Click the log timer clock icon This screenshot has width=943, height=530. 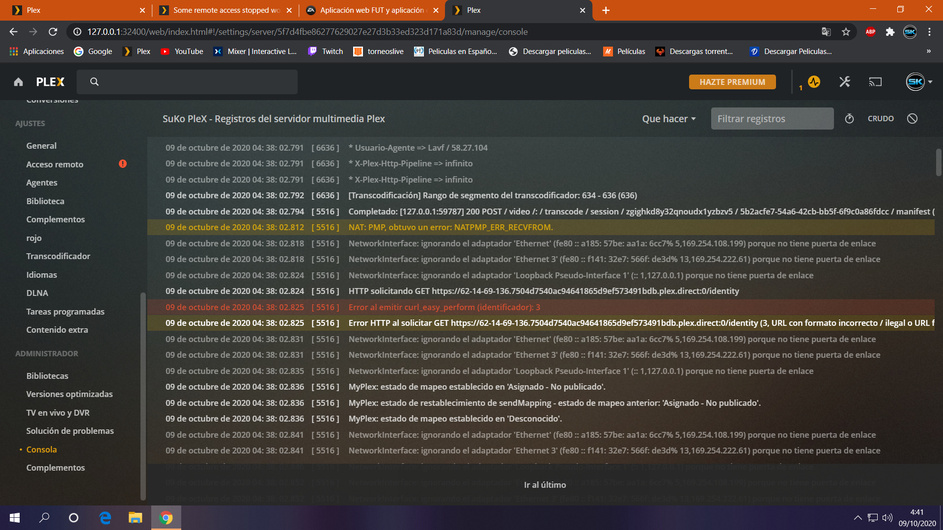pos(849,119)
